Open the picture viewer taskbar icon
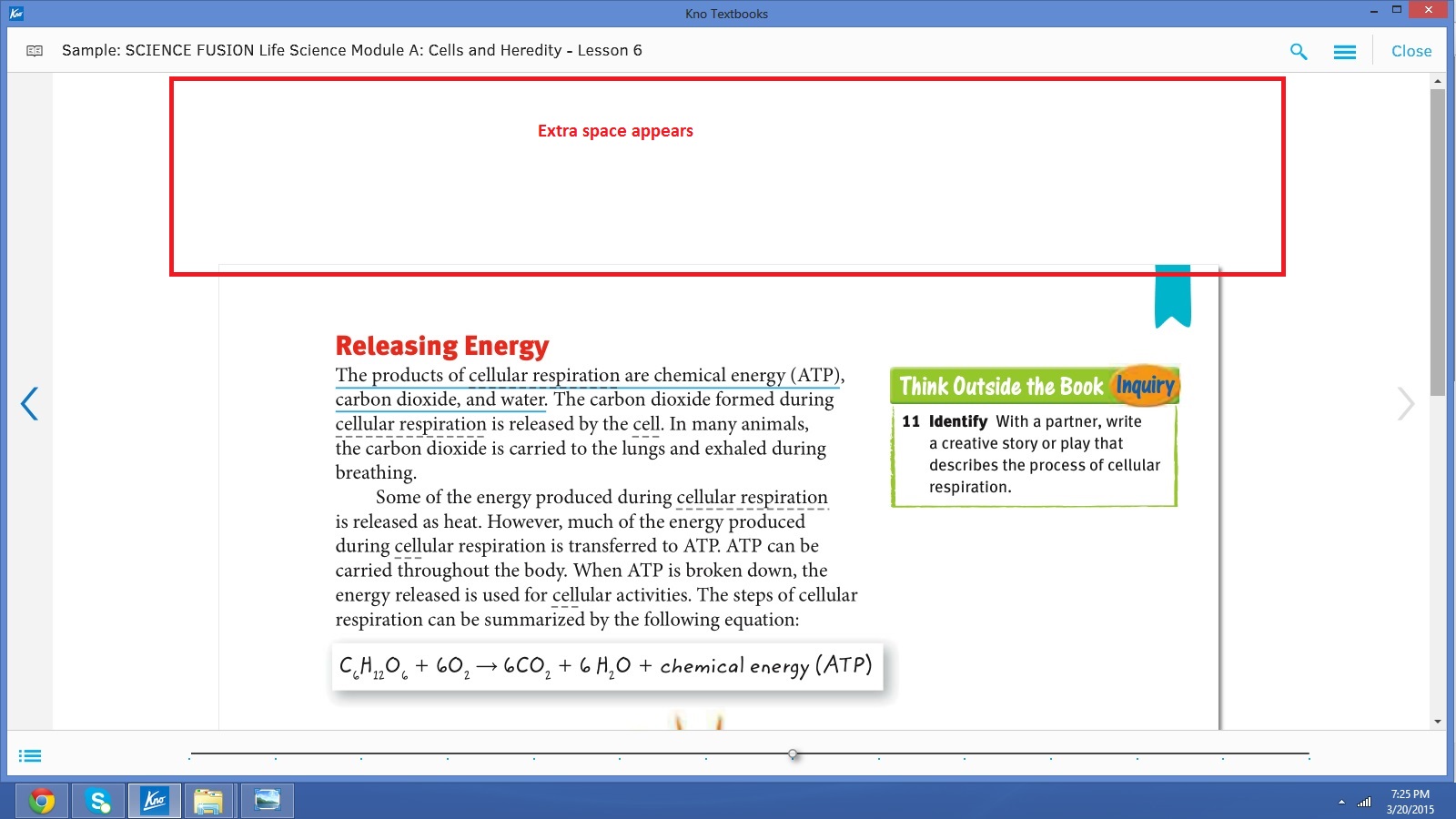This screenshot has height=819, width=1456. 268,801
